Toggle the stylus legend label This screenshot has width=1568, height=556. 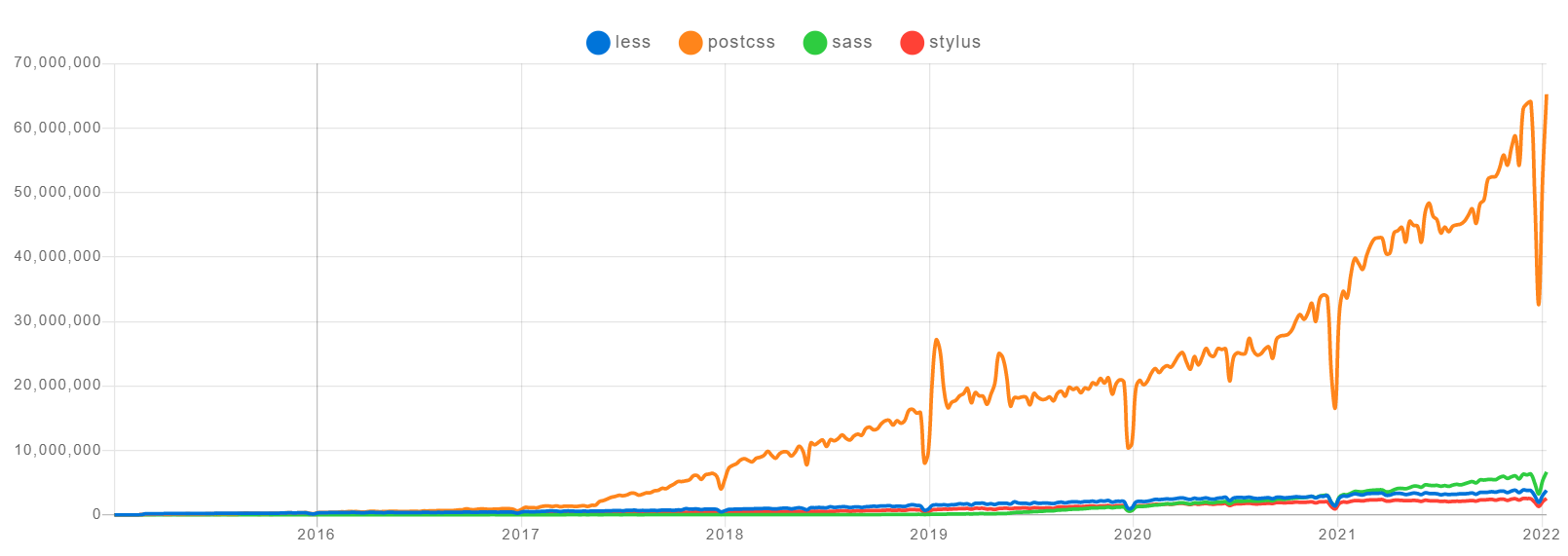point(954,43)
